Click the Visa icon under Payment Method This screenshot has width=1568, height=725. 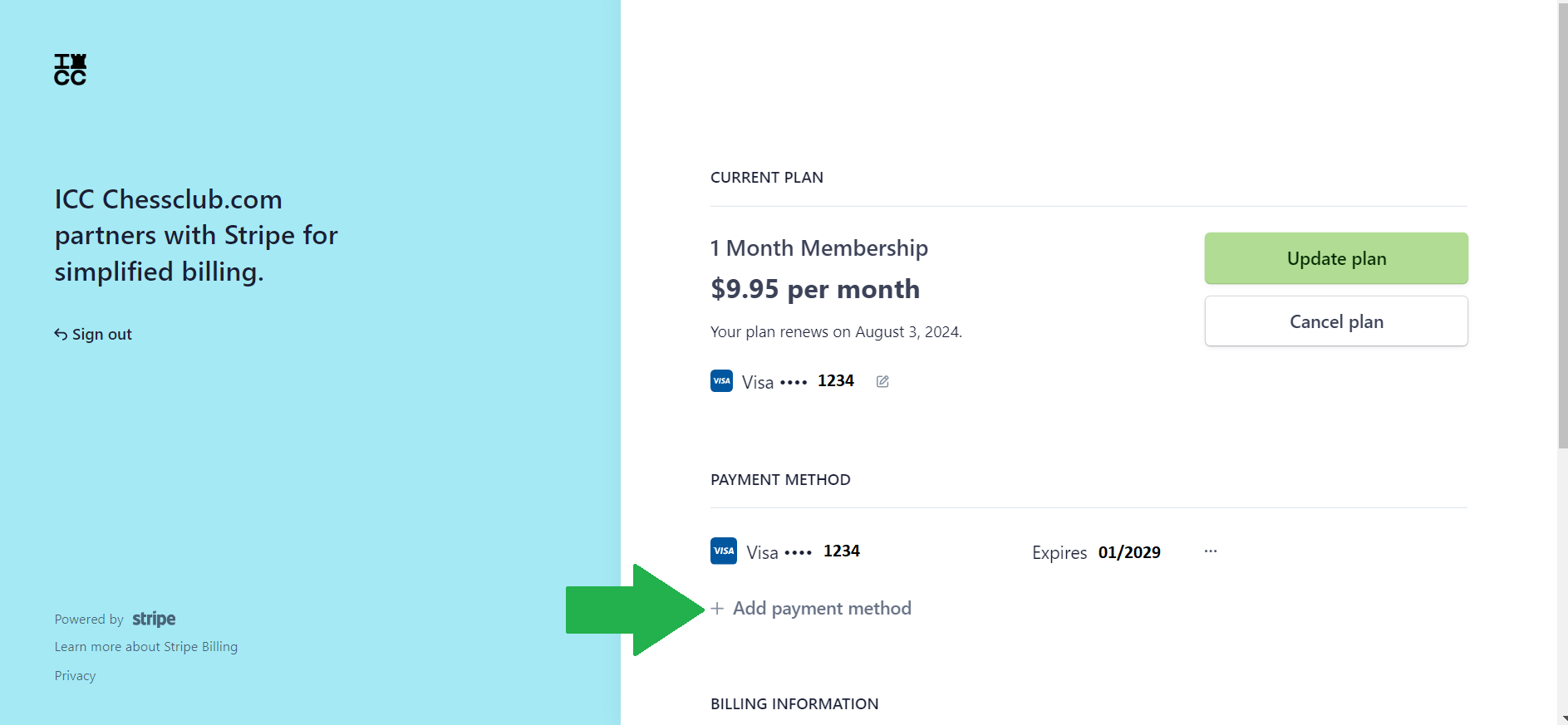pyautogui.click(x=723, y=551)
